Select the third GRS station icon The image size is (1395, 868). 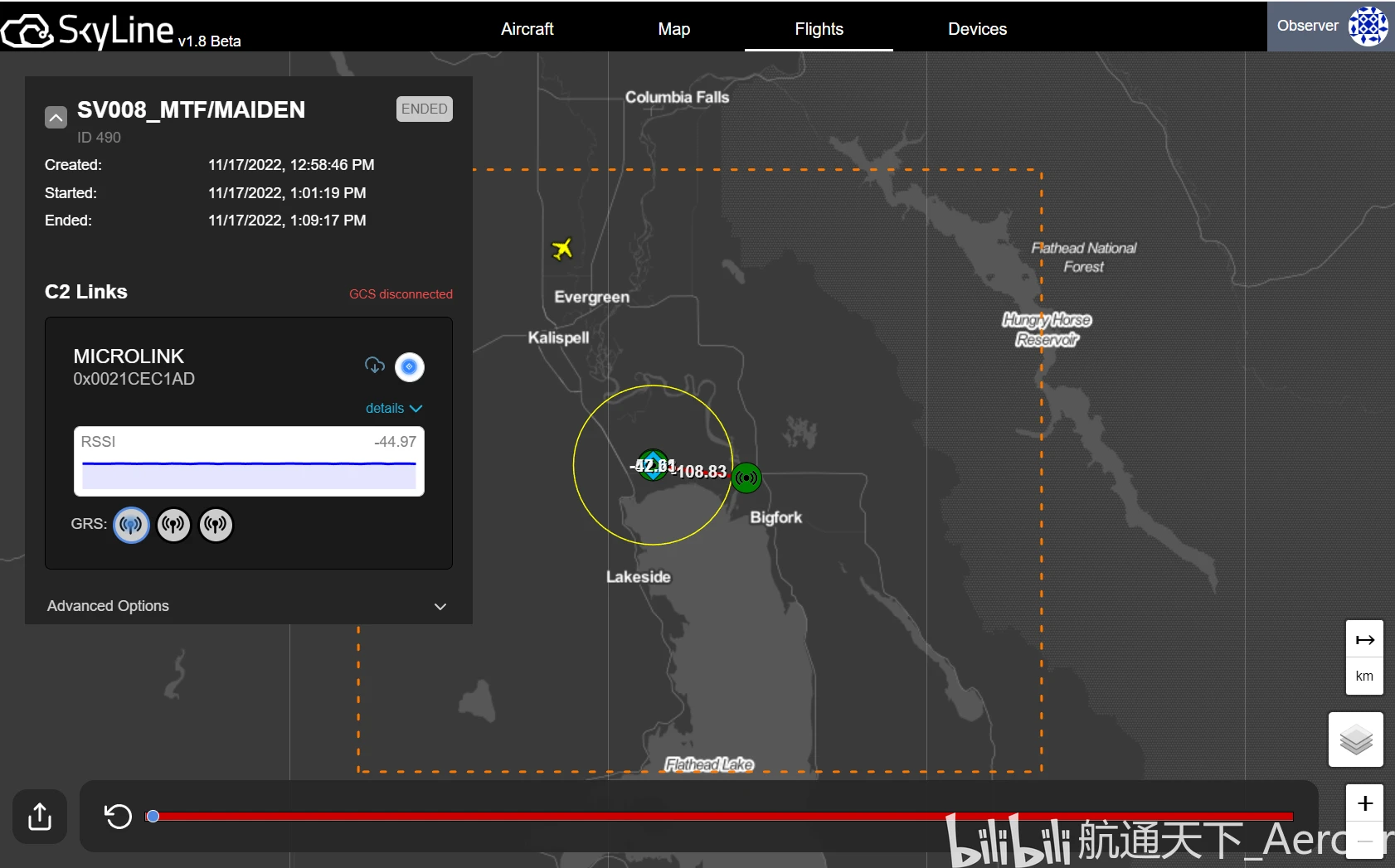point(216,525)
